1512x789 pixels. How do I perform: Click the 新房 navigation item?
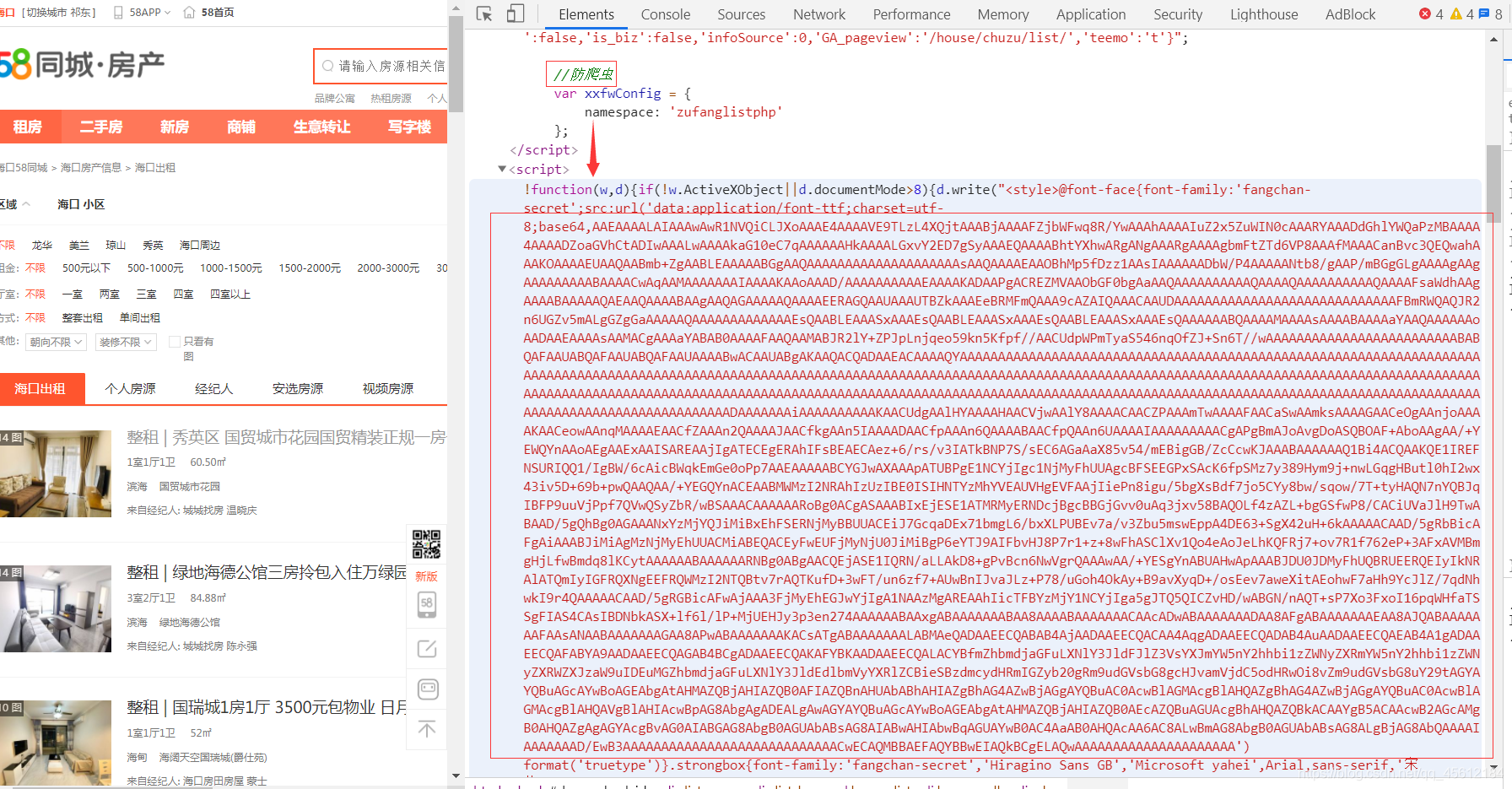(175, 127)
